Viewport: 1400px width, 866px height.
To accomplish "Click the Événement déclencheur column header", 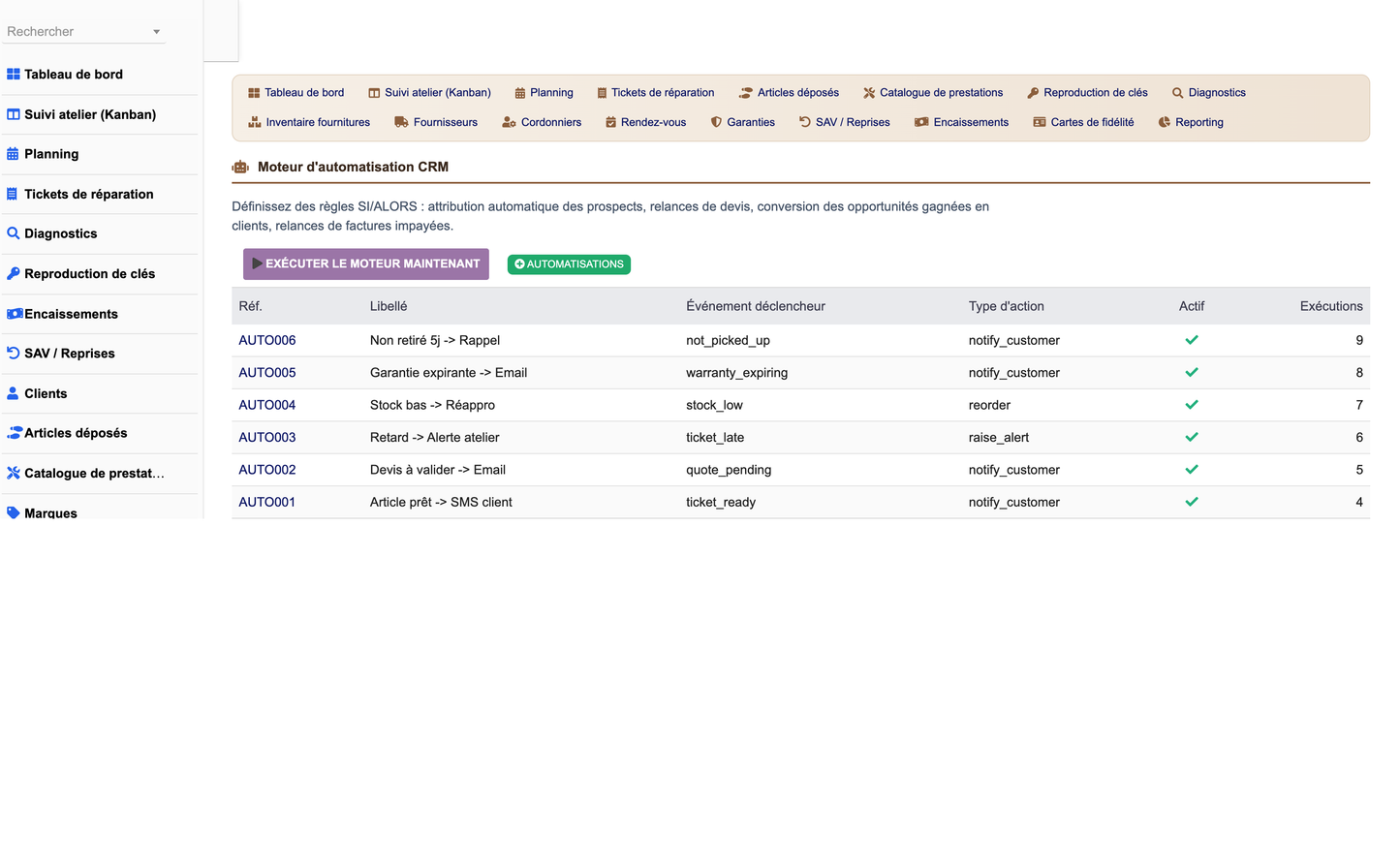I will 756,306.
